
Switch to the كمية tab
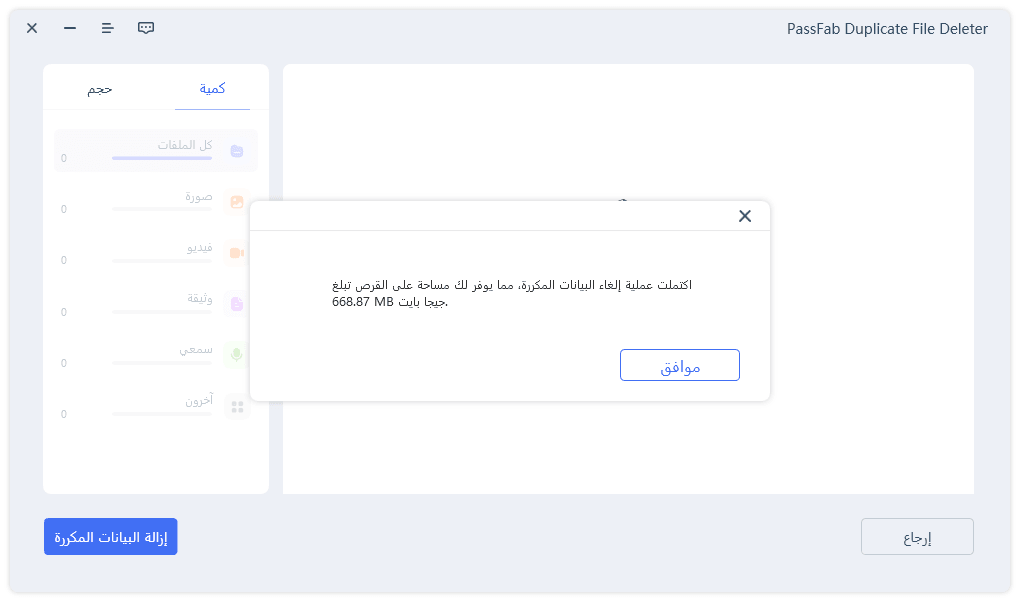[212, 88]
